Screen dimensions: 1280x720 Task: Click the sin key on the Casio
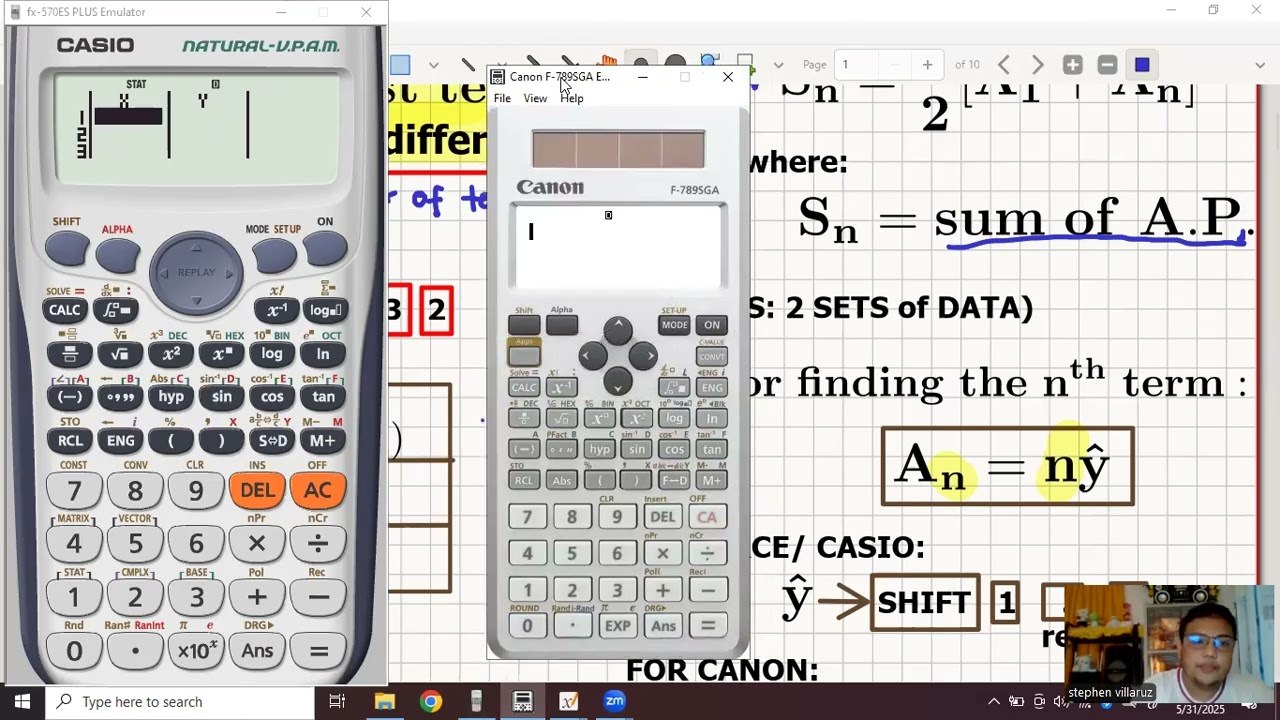(222, 397)
